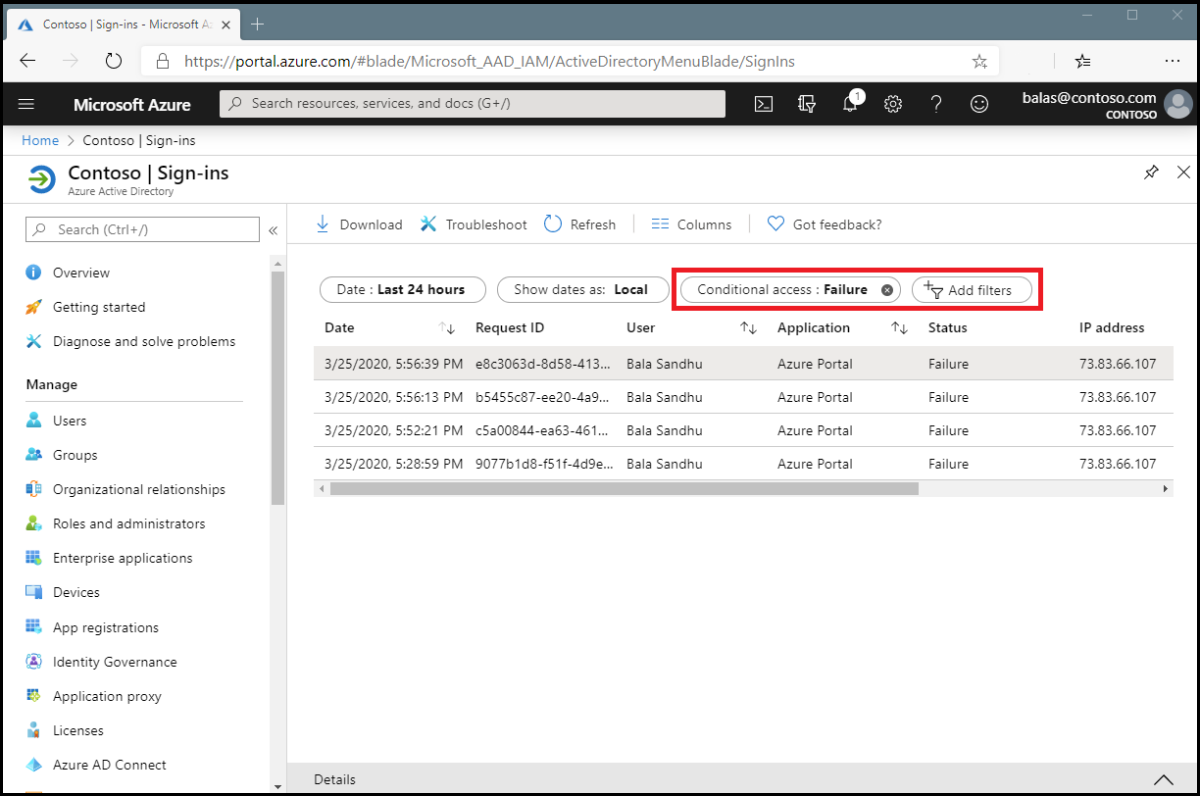Image resolution: width=1200 pixels, height=796 pixels.
Task: Toggle Date column sort order
Action: pos(447,327)
